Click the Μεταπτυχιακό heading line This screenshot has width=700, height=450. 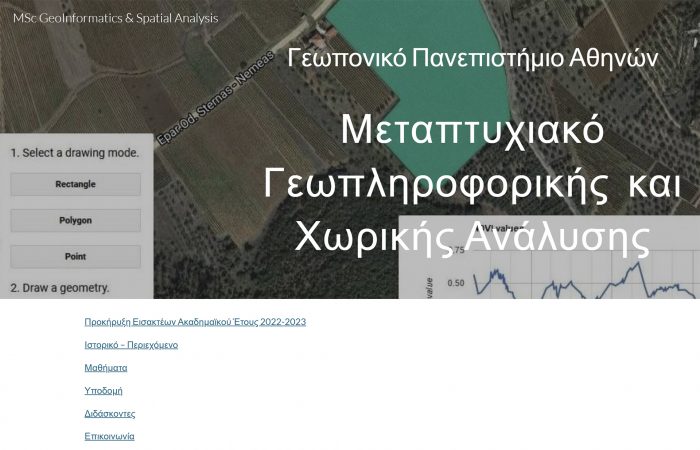(472, 130)
